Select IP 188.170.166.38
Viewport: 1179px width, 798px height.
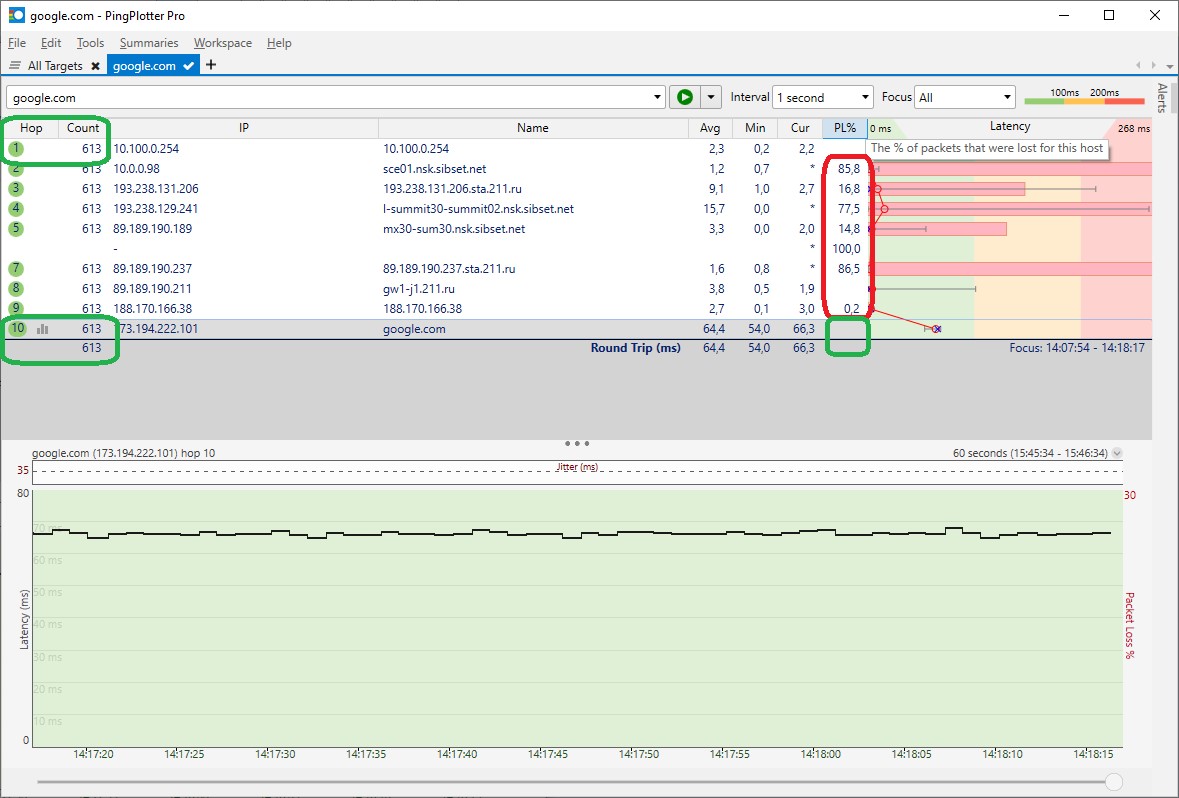pos(153,308)
